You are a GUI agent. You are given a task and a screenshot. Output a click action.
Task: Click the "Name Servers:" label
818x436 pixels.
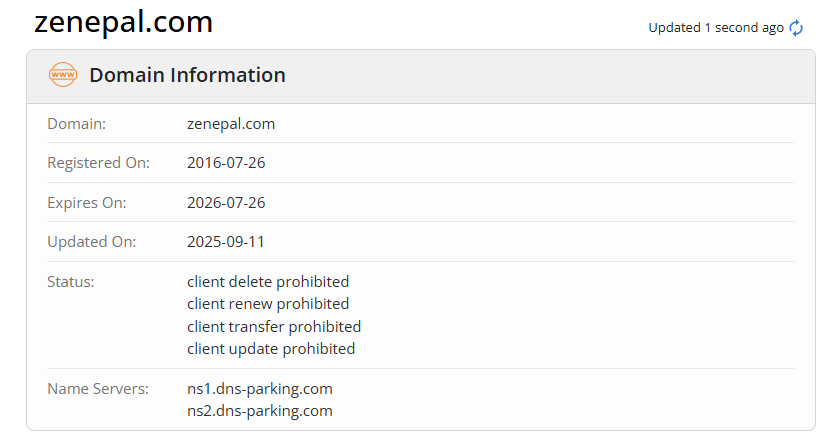[98, 388]
